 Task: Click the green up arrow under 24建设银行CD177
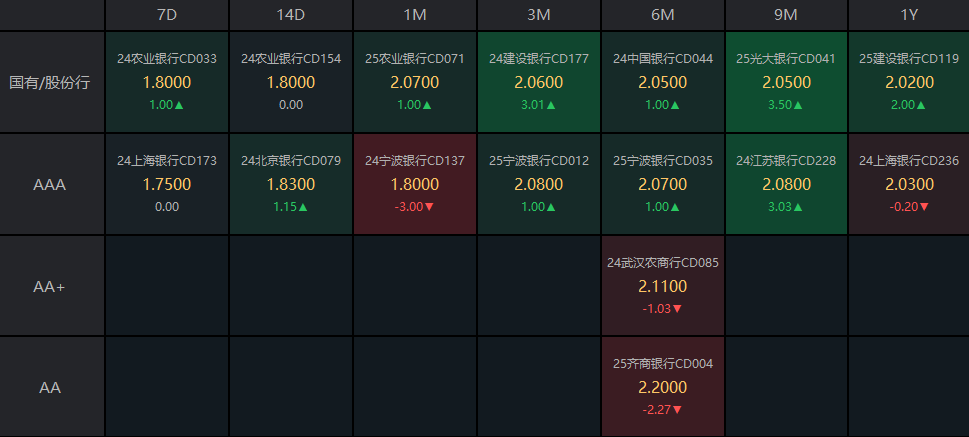553,105
